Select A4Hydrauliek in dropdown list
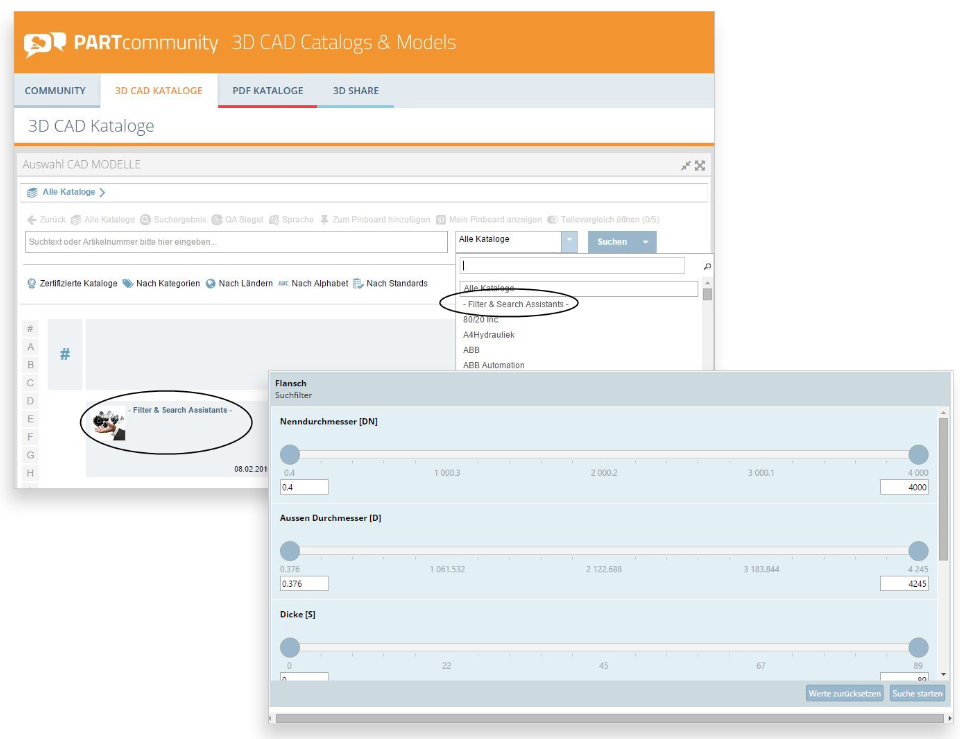Image resolution: width=960 pixels, height=739 pixels. click(489, 335)
